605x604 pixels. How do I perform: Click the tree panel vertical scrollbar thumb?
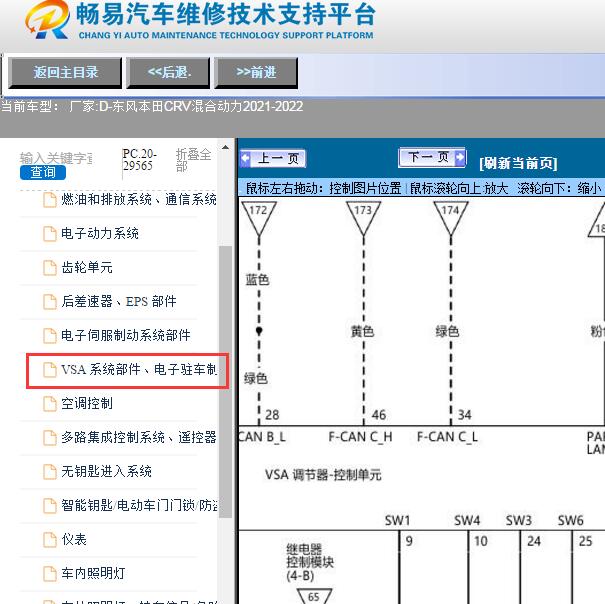point(225,381)
